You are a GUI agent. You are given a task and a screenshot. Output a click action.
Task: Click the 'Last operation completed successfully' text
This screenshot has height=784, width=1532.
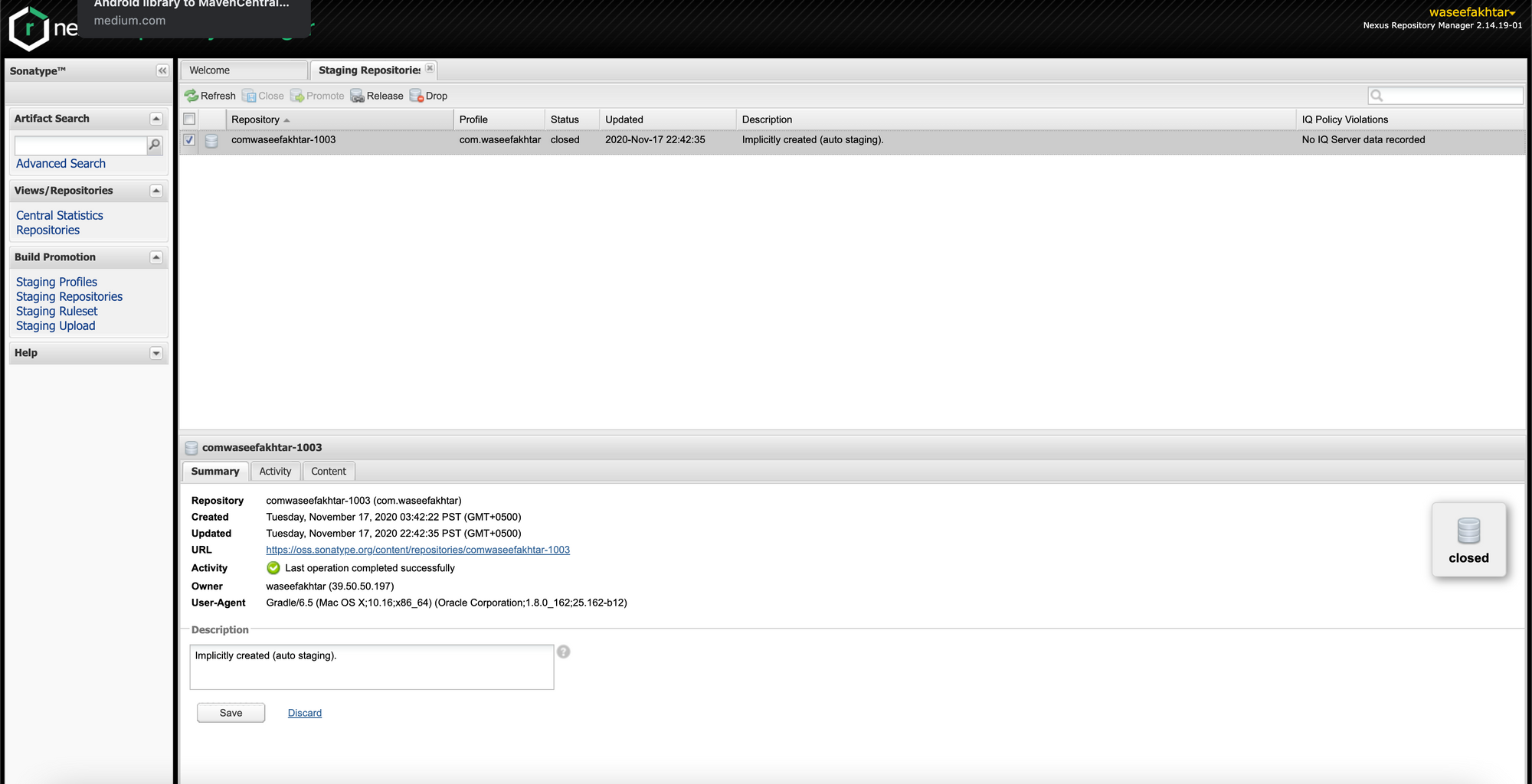370,568
